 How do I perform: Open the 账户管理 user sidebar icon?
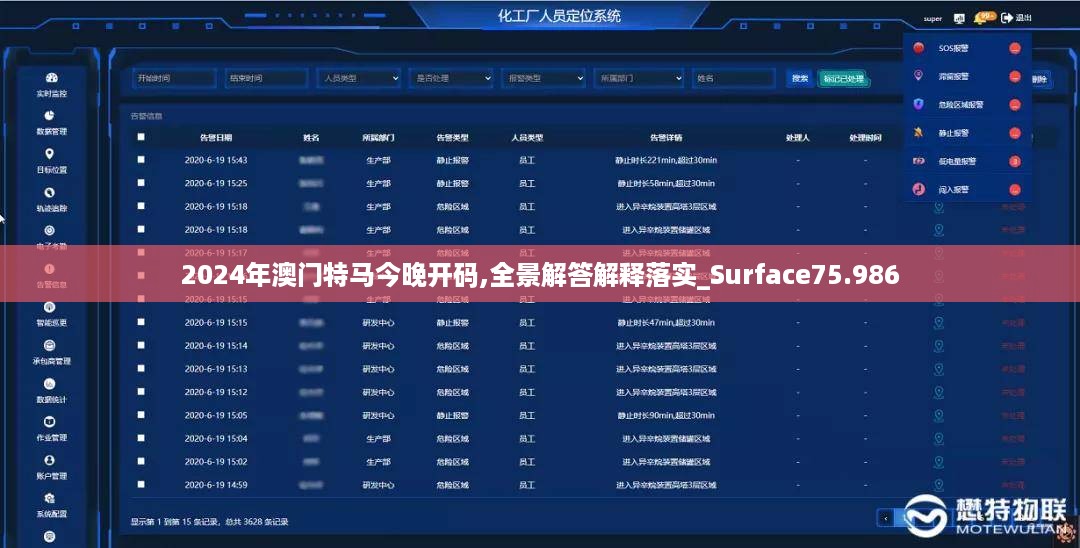50,461
